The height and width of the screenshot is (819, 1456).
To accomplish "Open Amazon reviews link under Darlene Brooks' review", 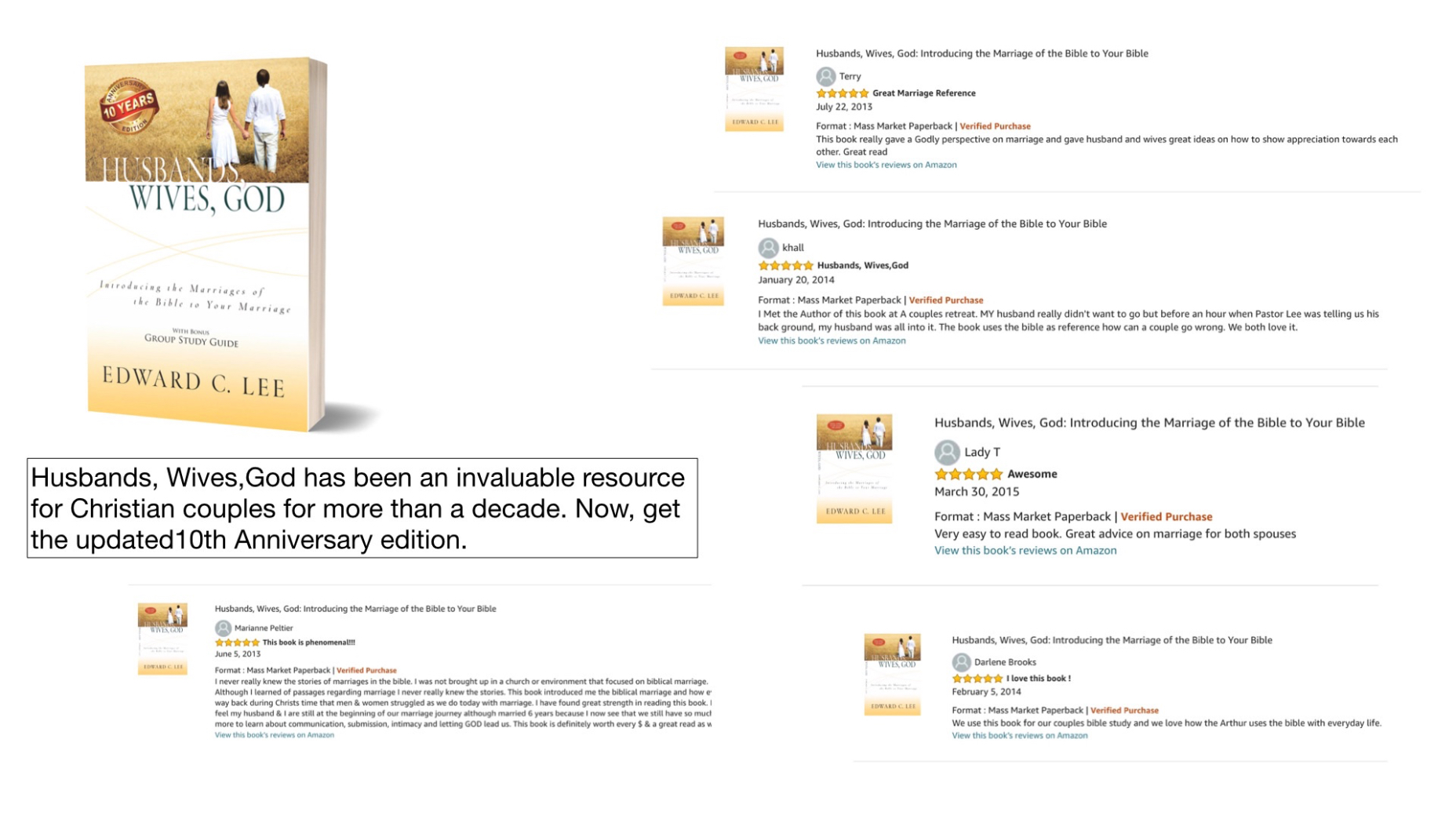I will point(1019,736).
